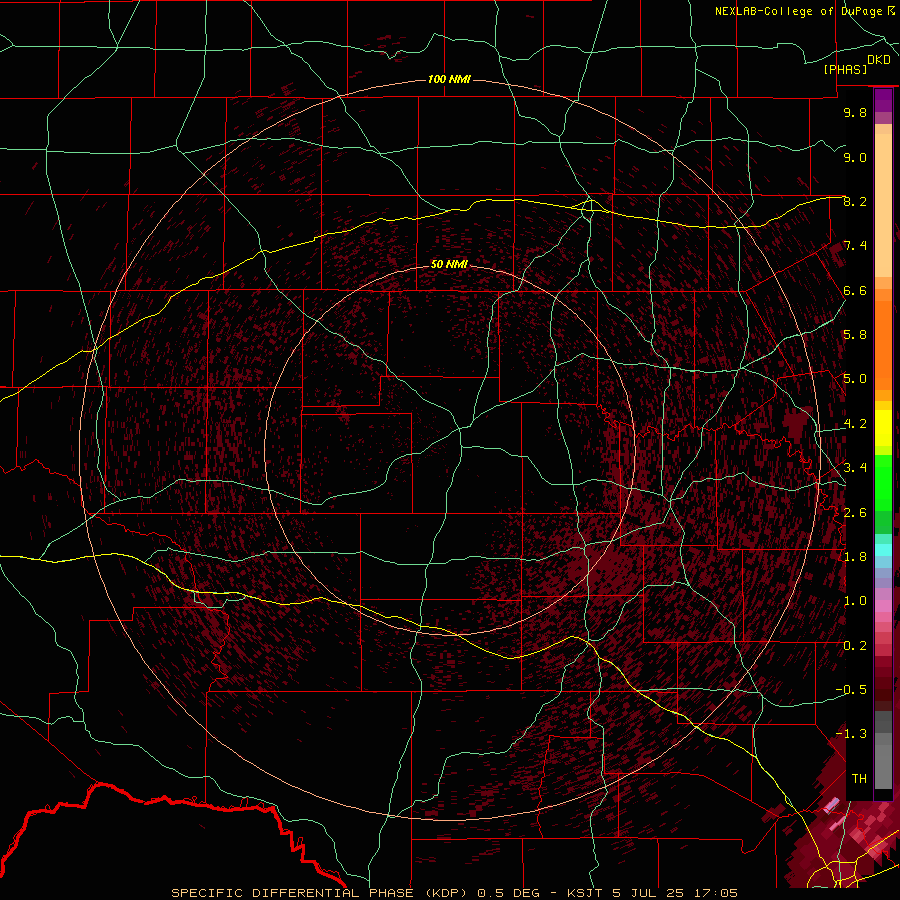Click the -1.3 scale value
Image resolution: width=900 pixels, height=900 pixels.
[x=851, y=734]
